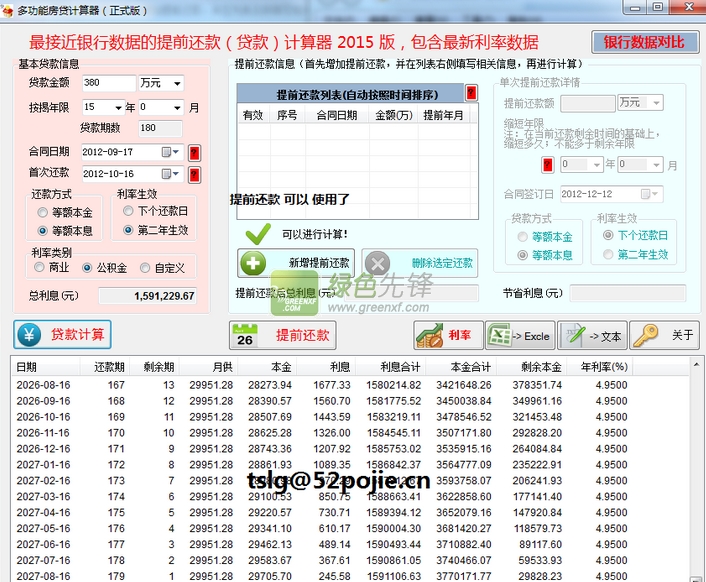Click red help icon beside 缩短年限 year dropdown
The image size is (706, 582).
coord(548,164)
